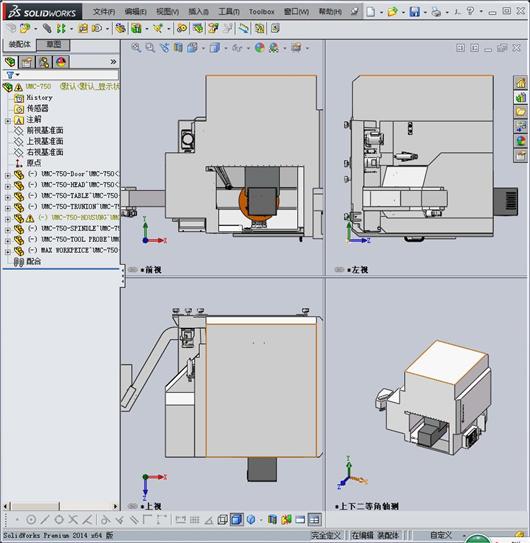Screen dimensions: 530x543
Task: Open the Appearances task pane color ball
Action: click(521, 141)
